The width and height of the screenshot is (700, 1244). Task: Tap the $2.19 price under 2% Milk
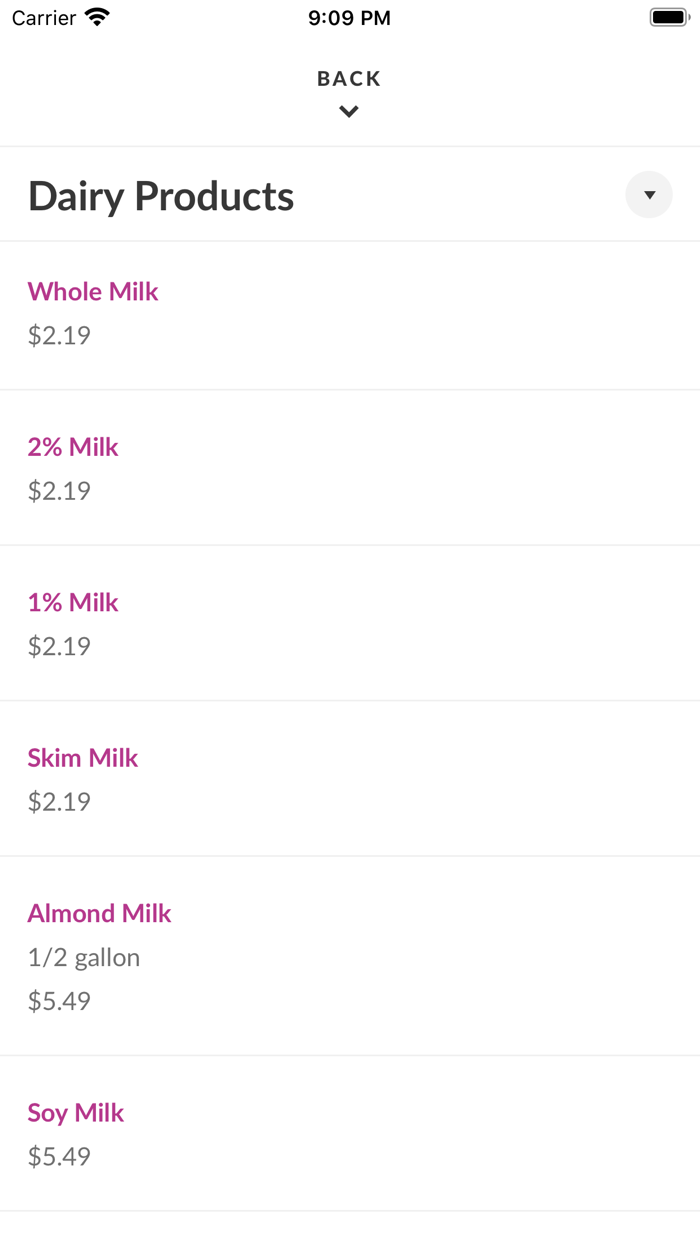(59, 491)
